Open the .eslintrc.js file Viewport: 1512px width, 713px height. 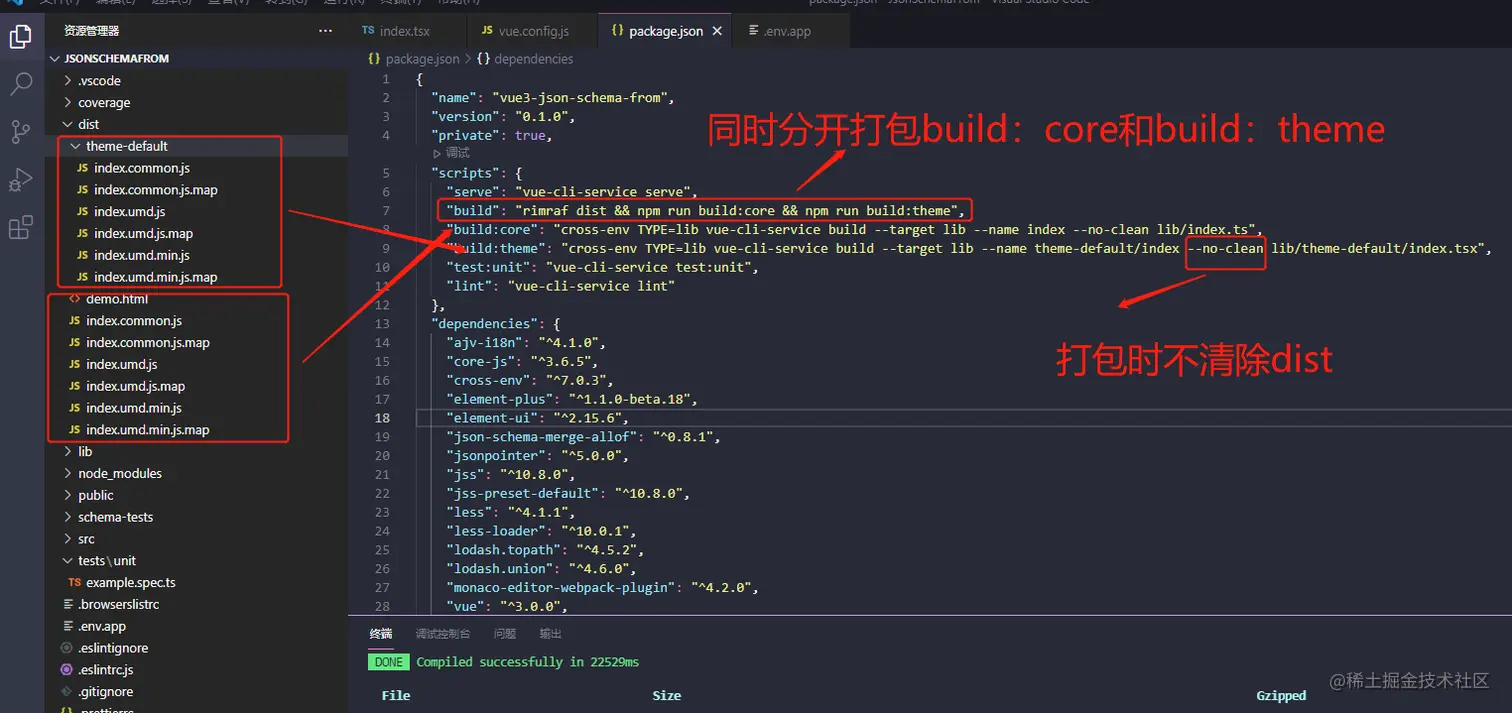(x=105, y=670)
